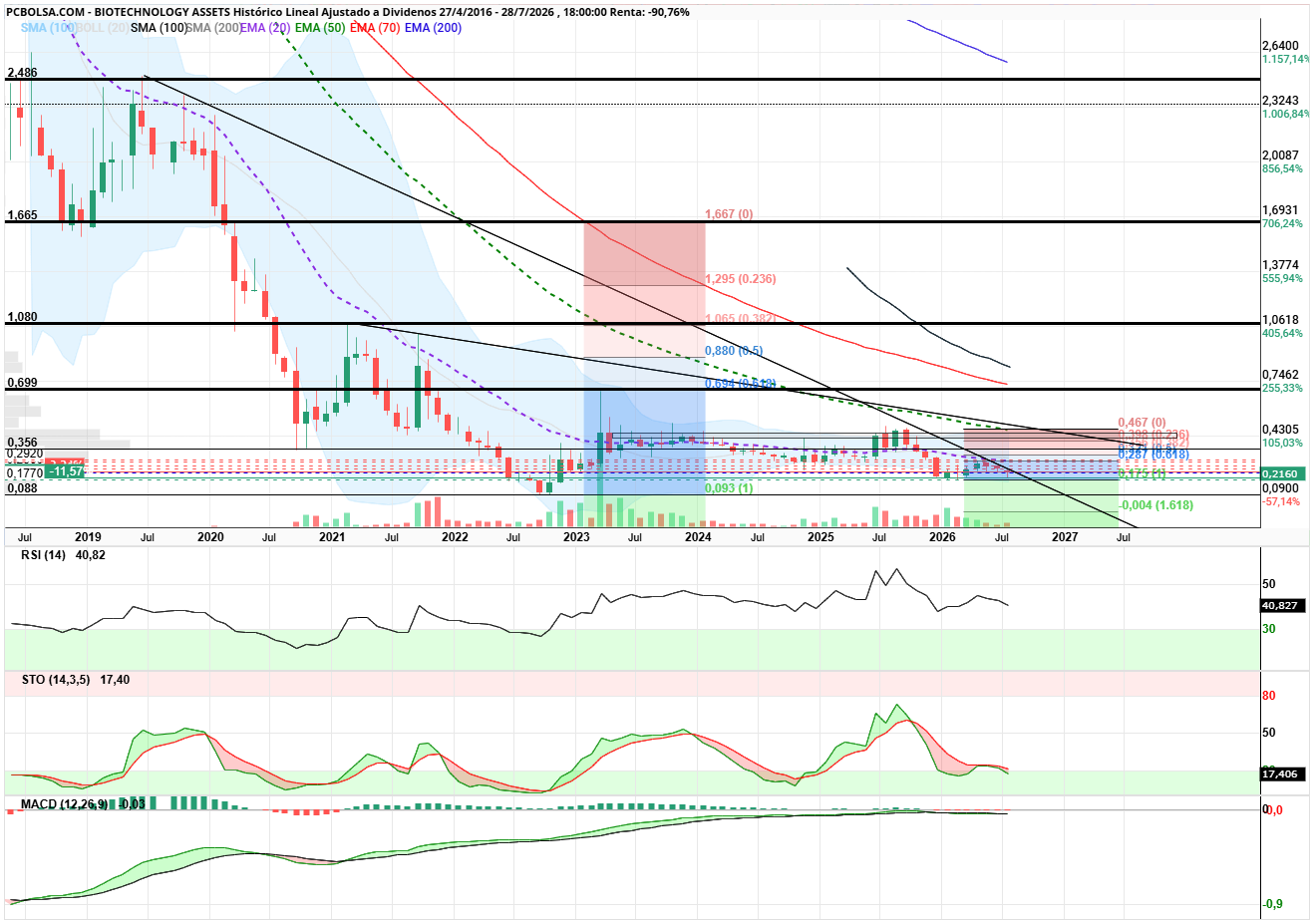Screen dimensions: 1314x924
Task: Click the 2027 time axis label
Action: pos(1065,537)
